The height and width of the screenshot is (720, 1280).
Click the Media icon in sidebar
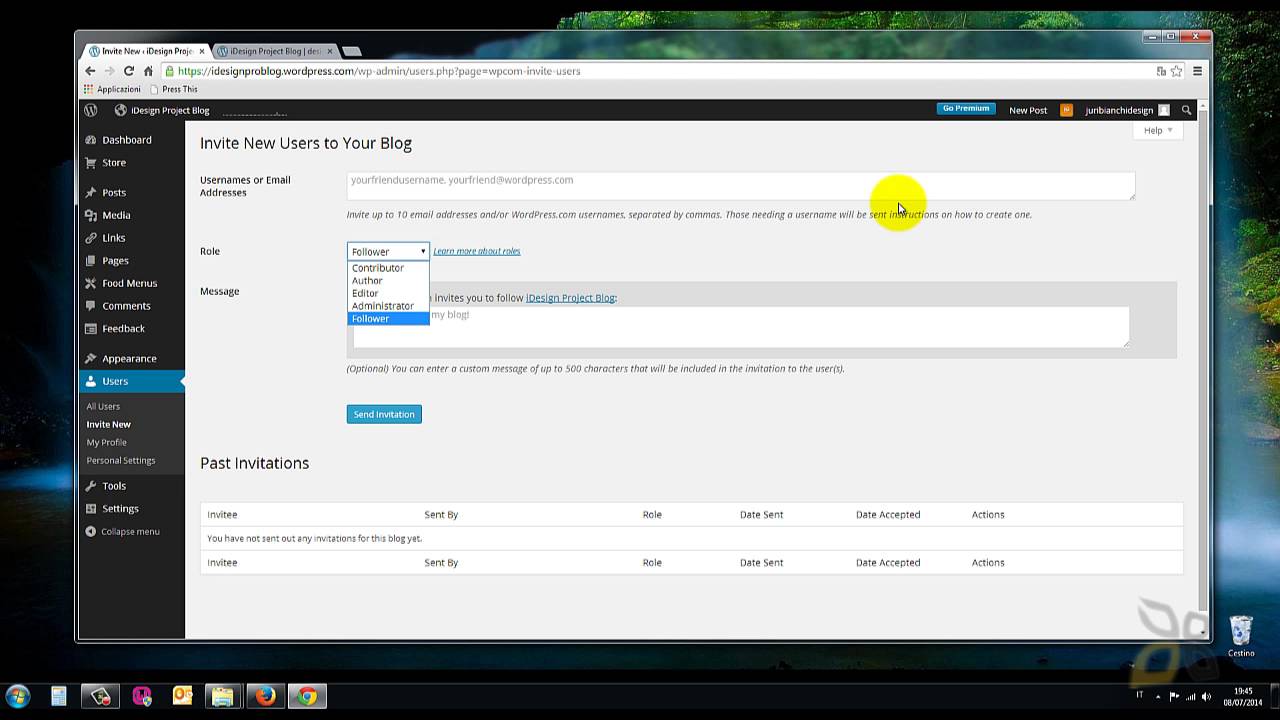(91, 215)
